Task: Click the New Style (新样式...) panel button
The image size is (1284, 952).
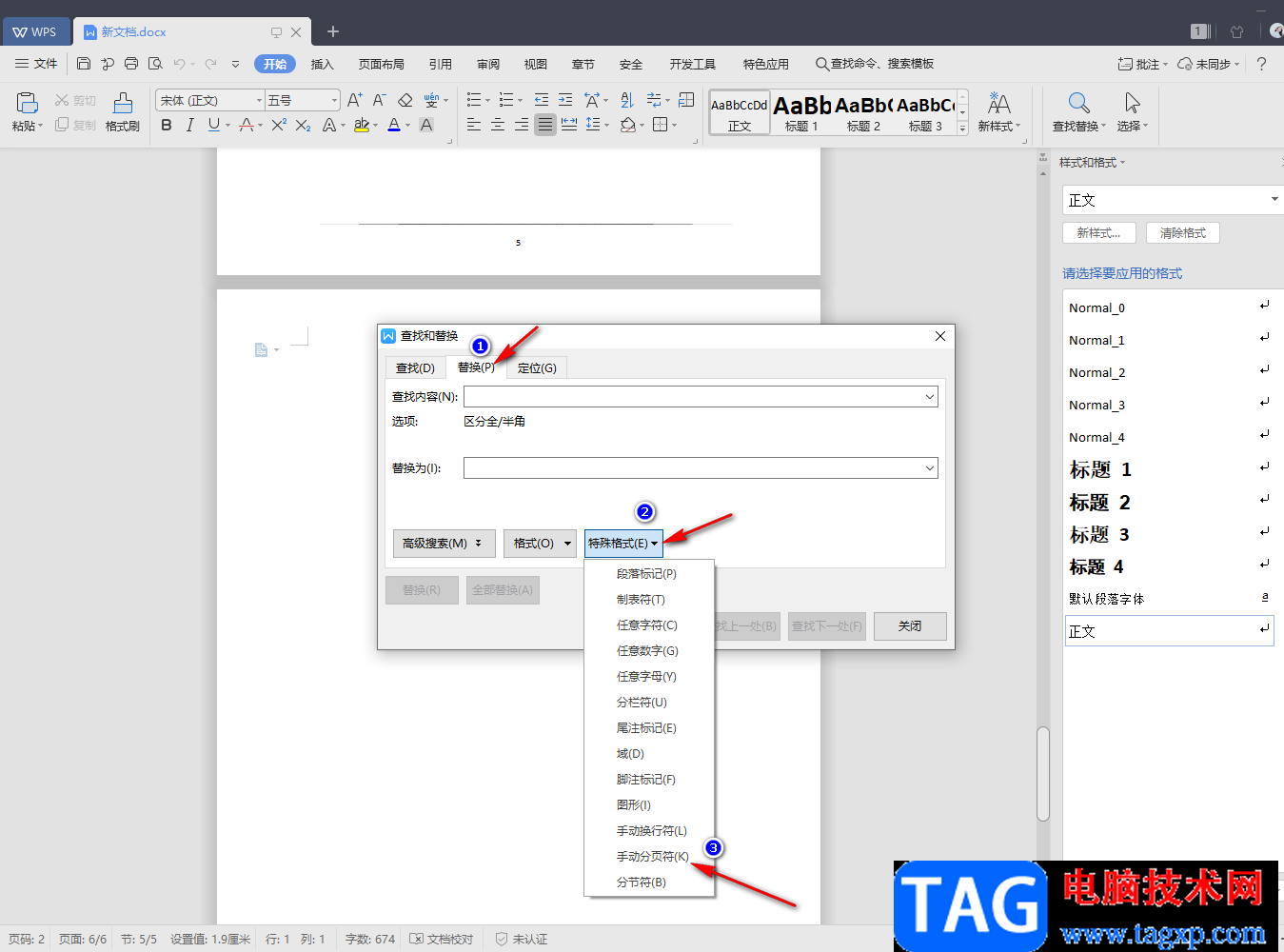Action: point(1099,233)
